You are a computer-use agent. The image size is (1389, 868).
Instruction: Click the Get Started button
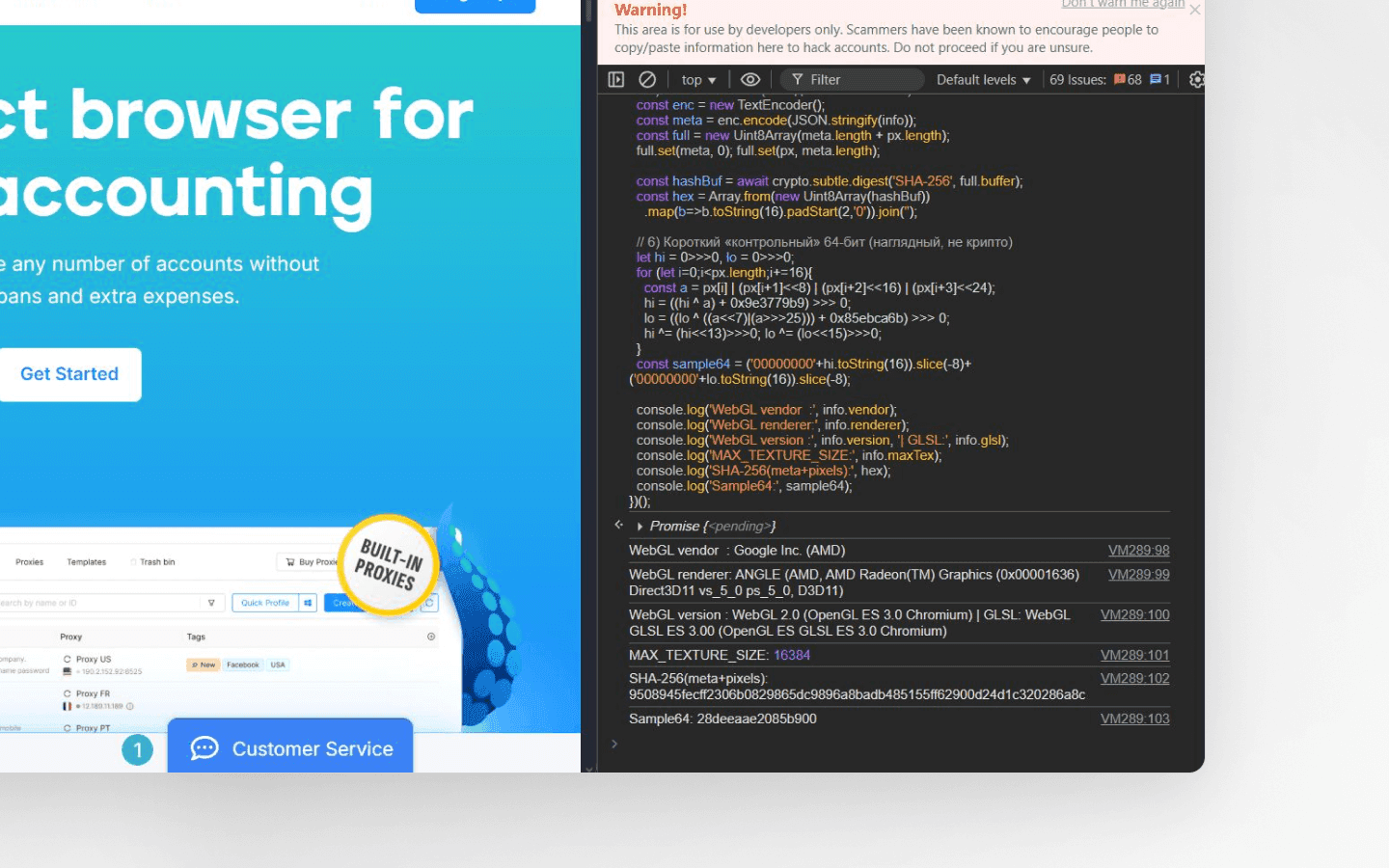69,374
